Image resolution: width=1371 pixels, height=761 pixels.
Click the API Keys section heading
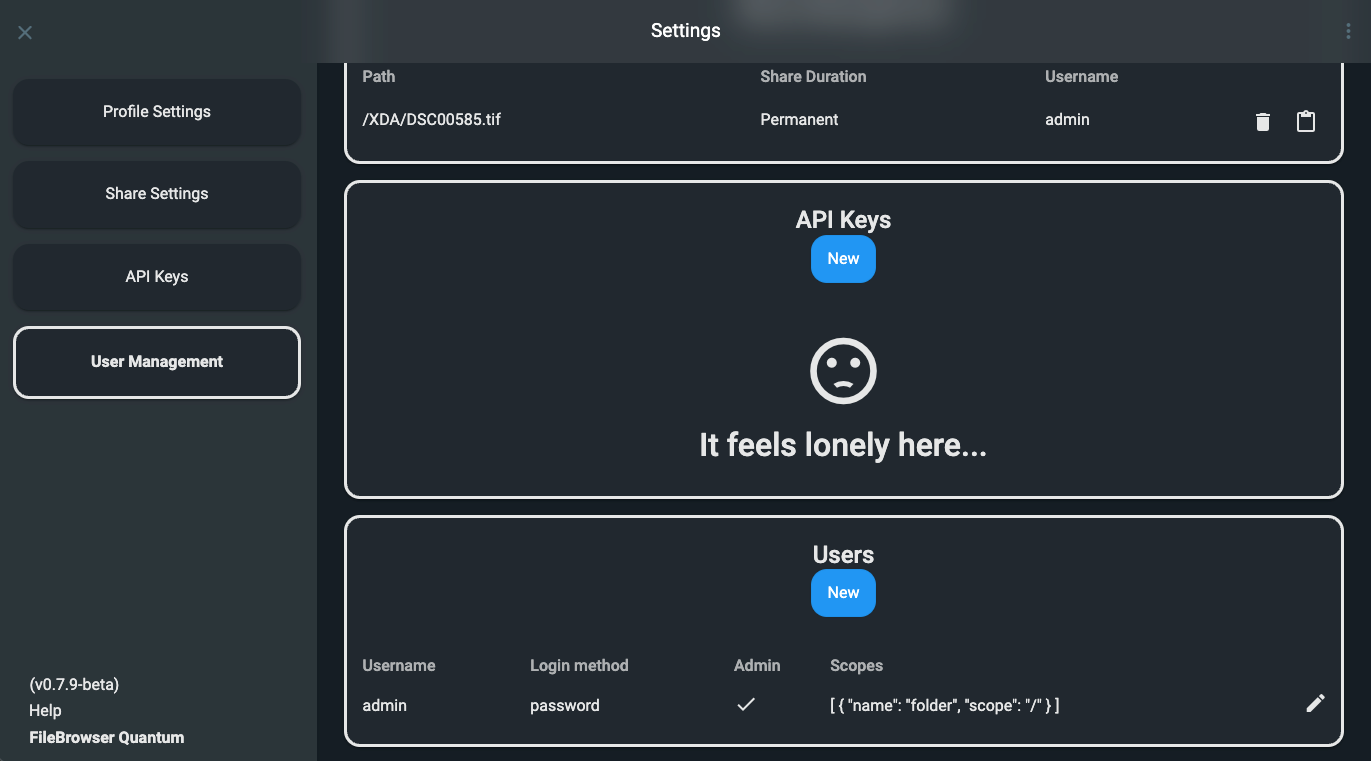coord(843,220)
